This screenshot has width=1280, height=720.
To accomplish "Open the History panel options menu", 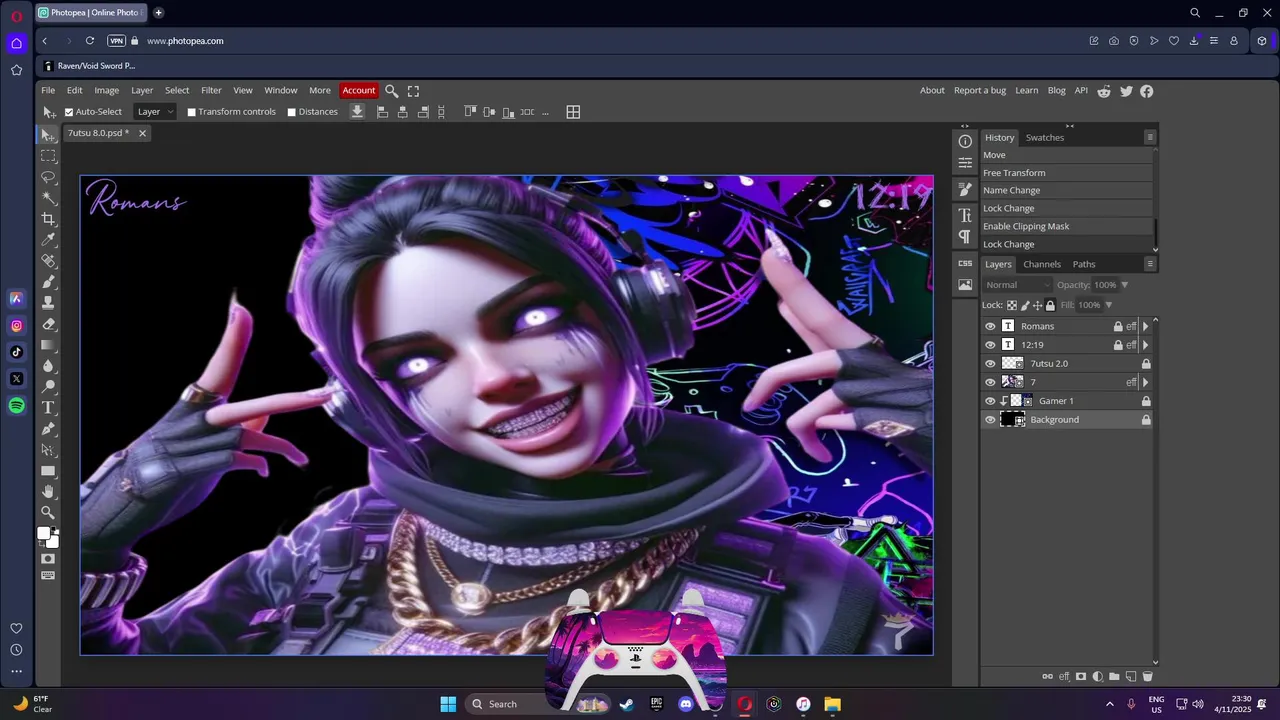I will (1150, 137).
